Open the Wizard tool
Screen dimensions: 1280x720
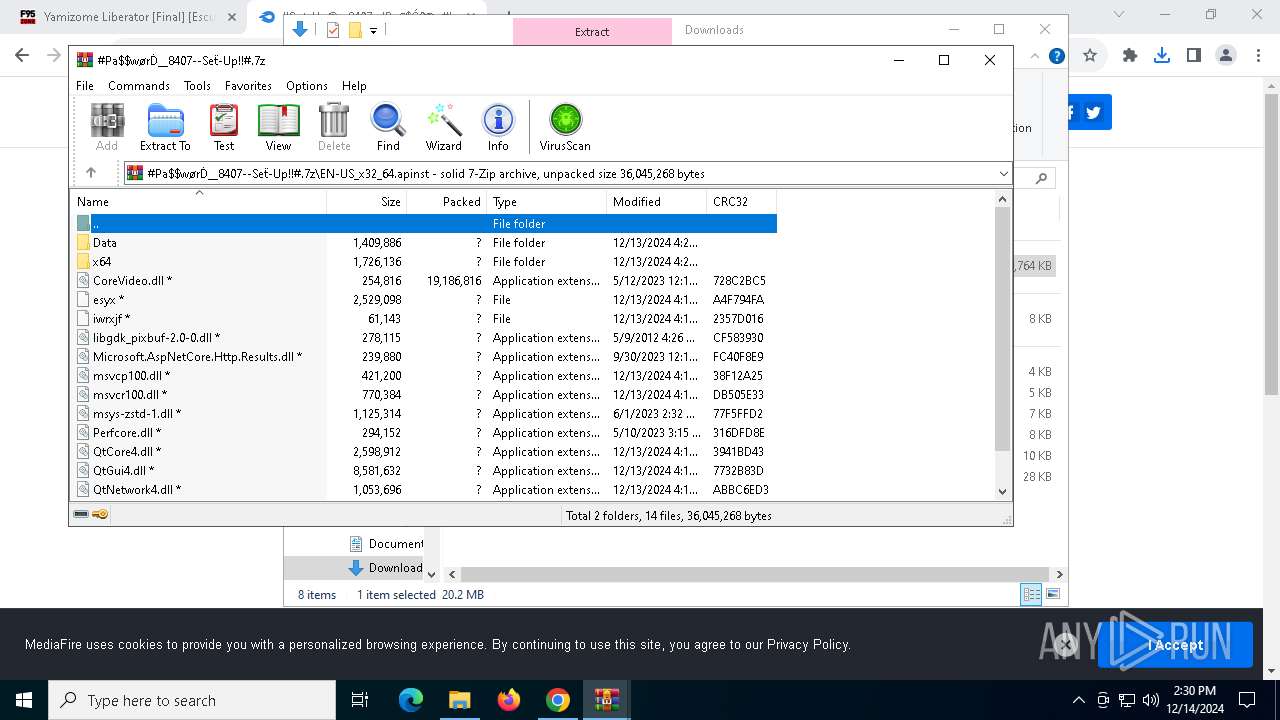click(x=443, y=128)
